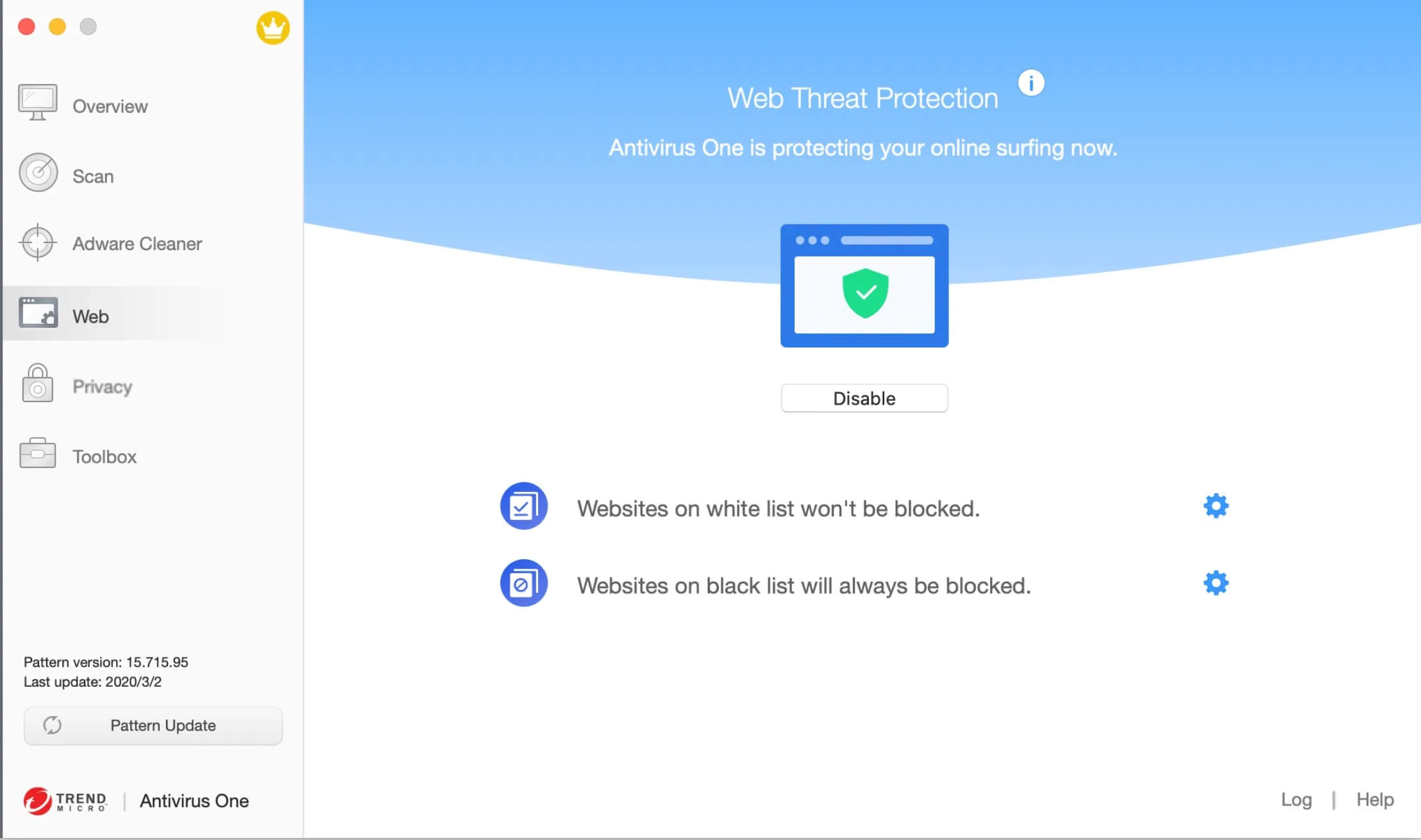The width and height of the screenshot is (1421, 840).
Task: Disable Web Threat Protection
Action: point(864,398)
